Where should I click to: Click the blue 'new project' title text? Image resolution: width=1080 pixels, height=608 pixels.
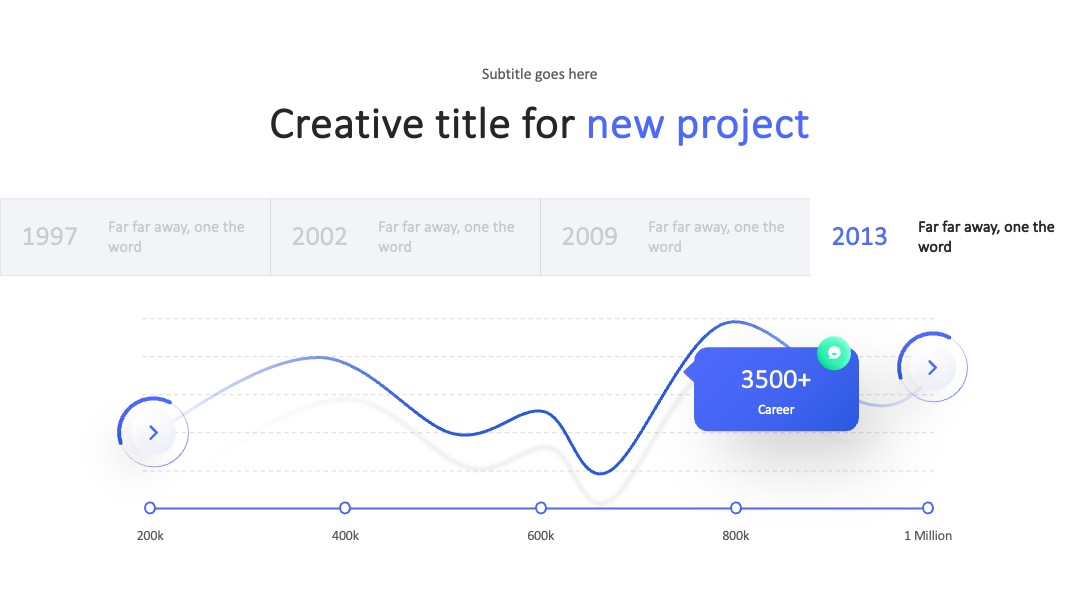pos(698,125)
